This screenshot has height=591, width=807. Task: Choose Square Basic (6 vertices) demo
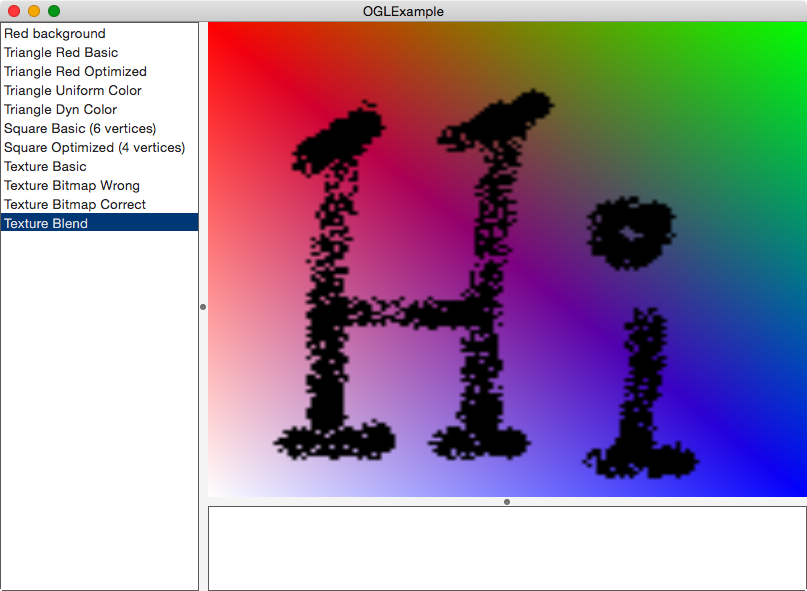click(79, 128)
